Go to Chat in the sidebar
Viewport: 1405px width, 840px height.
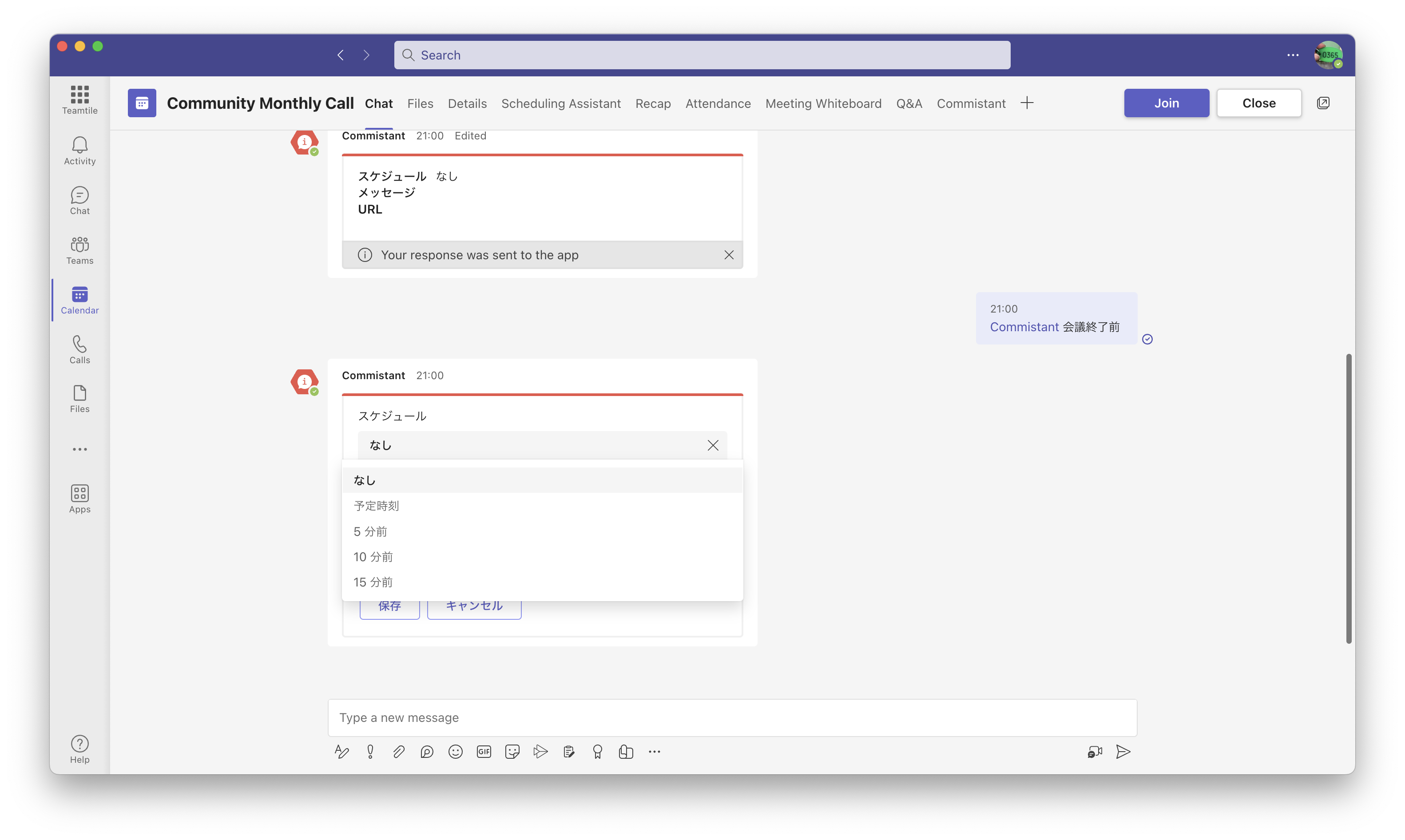pyautogui.click(x=80, y=200)
